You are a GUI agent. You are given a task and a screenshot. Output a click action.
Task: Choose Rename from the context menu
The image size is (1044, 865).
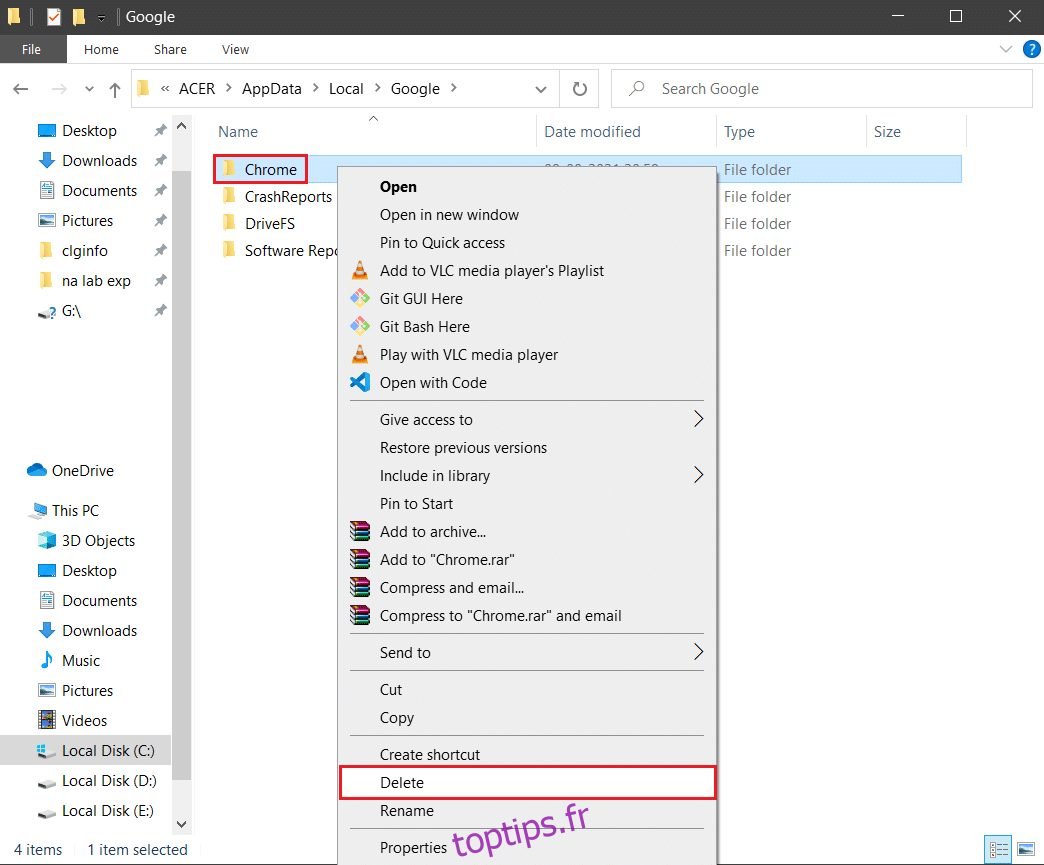(x=526, y=811)
